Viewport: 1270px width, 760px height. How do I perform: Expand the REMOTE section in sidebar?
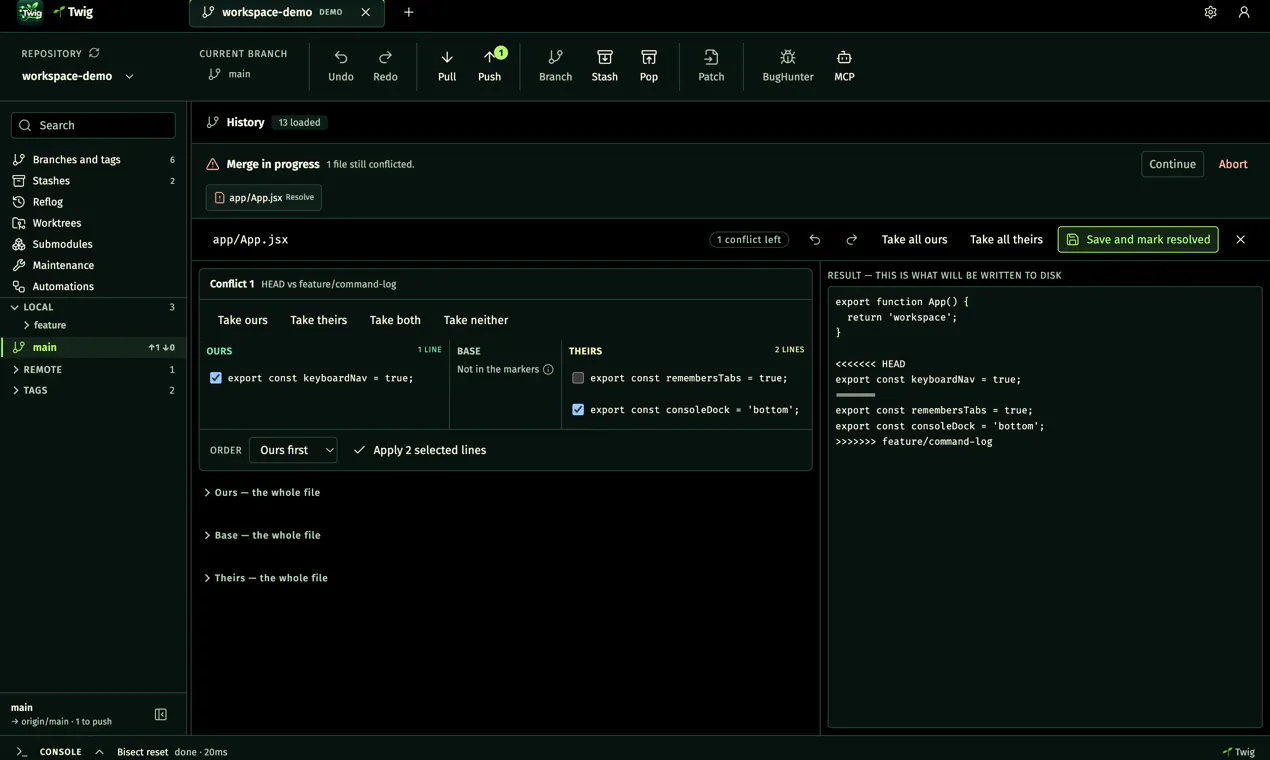(93, 370)
